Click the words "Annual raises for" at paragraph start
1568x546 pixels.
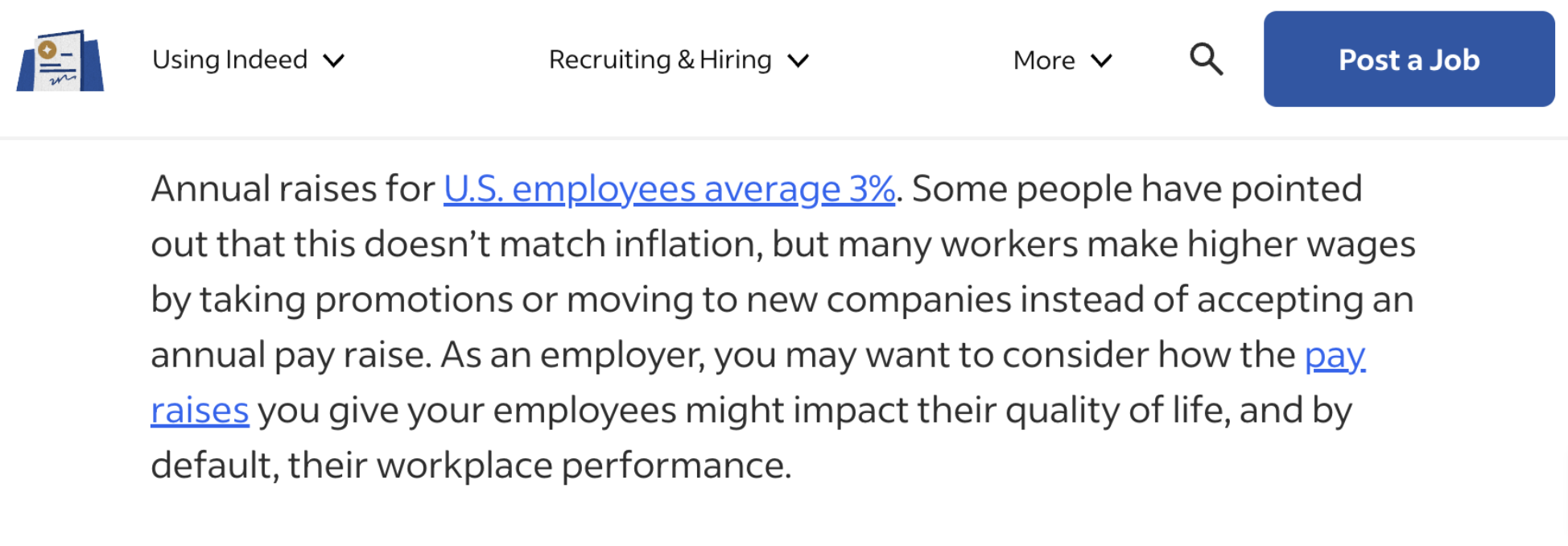click(293, 189)
